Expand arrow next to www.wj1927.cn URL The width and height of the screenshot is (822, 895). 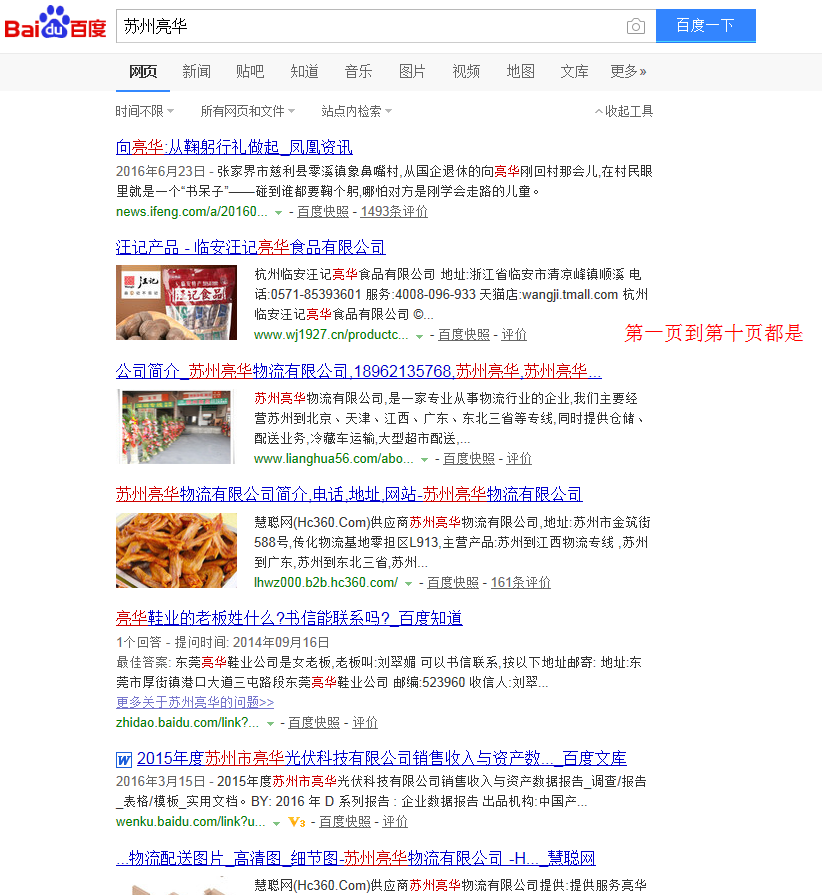pos(419,336)
